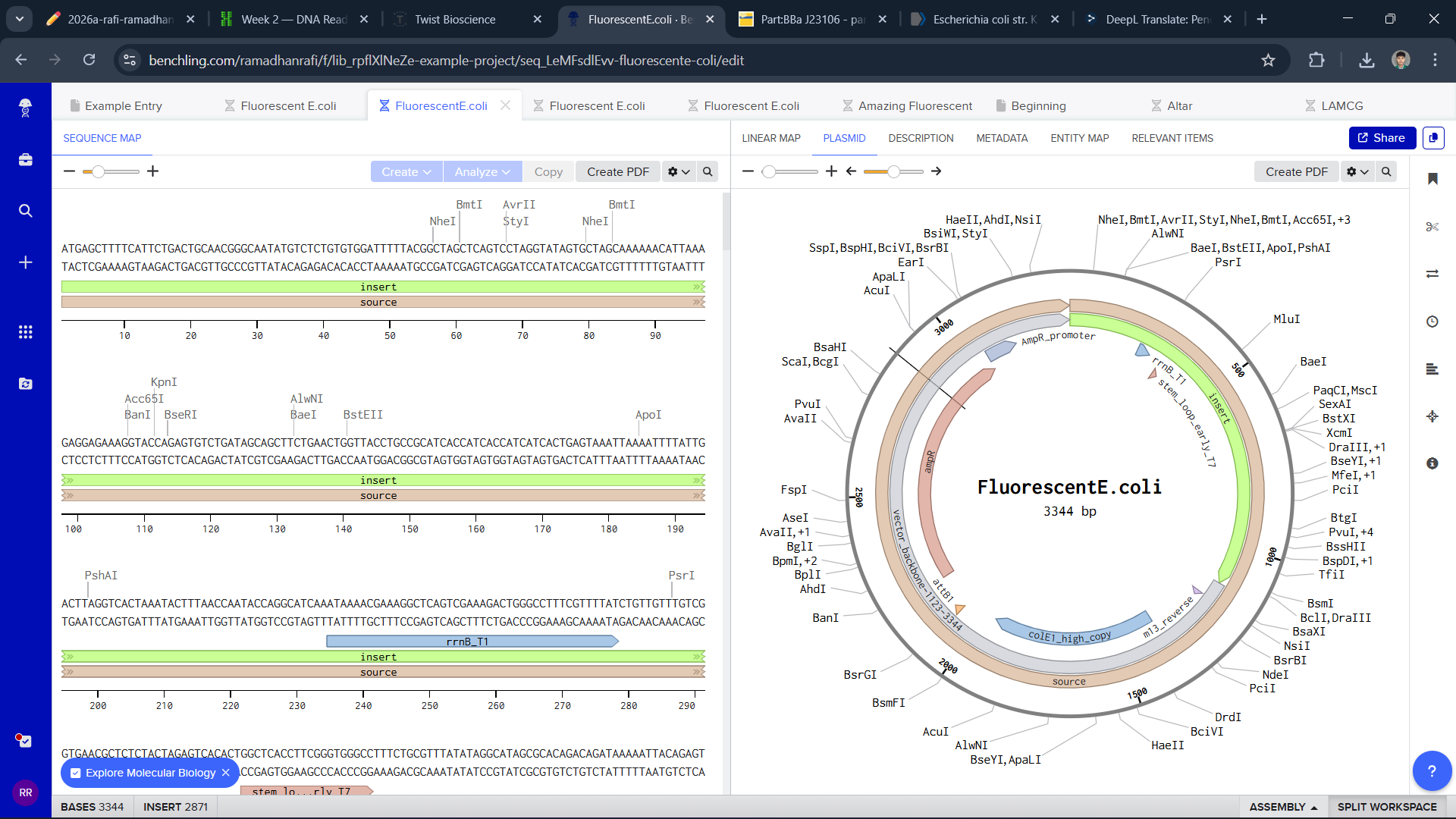Open the help question mark button
The width and height of the screenshot is (1456, 819).
[x=1431, y=770]
